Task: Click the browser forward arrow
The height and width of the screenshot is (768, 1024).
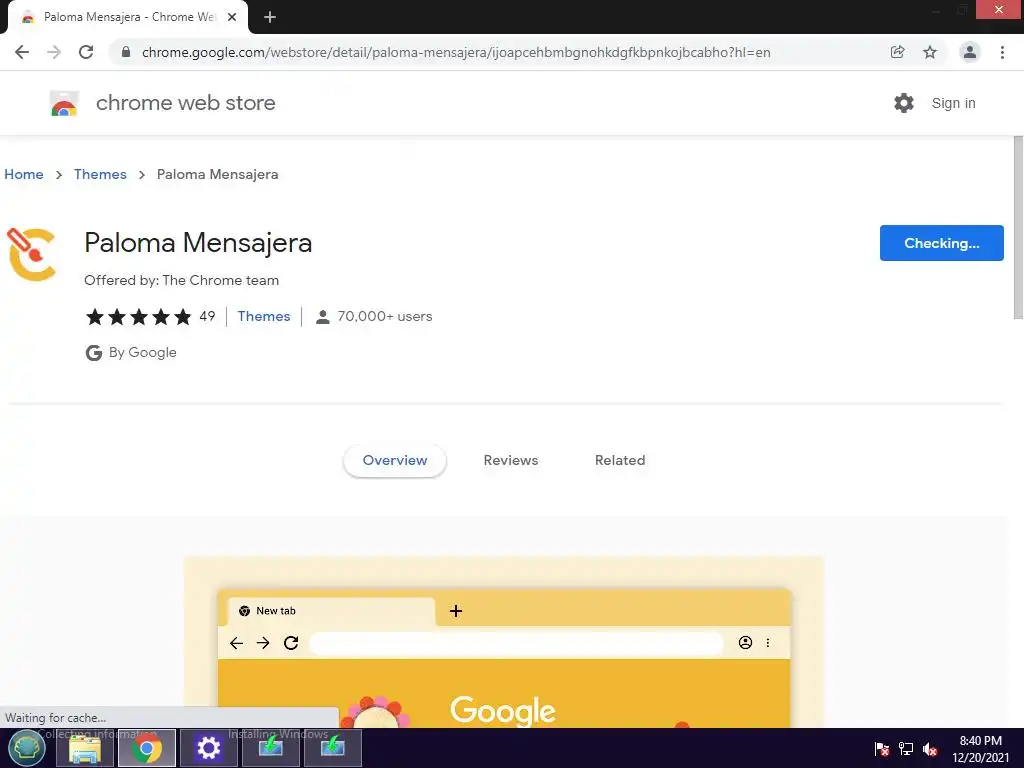Action: click(x=54, y=52)
